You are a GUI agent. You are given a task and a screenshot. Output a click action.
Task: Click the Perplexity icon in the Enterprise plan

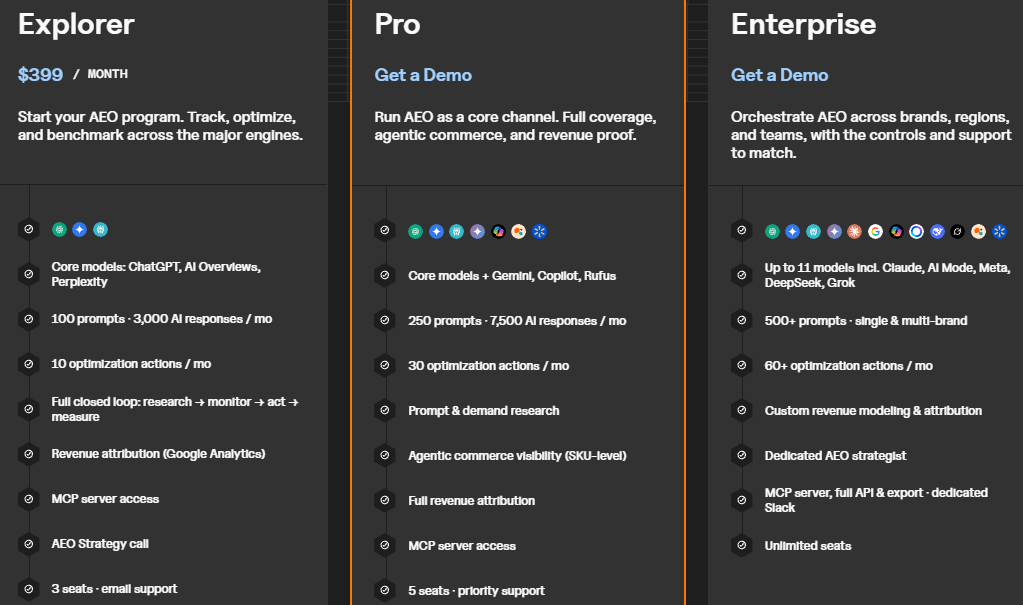[x=814, y=232]
